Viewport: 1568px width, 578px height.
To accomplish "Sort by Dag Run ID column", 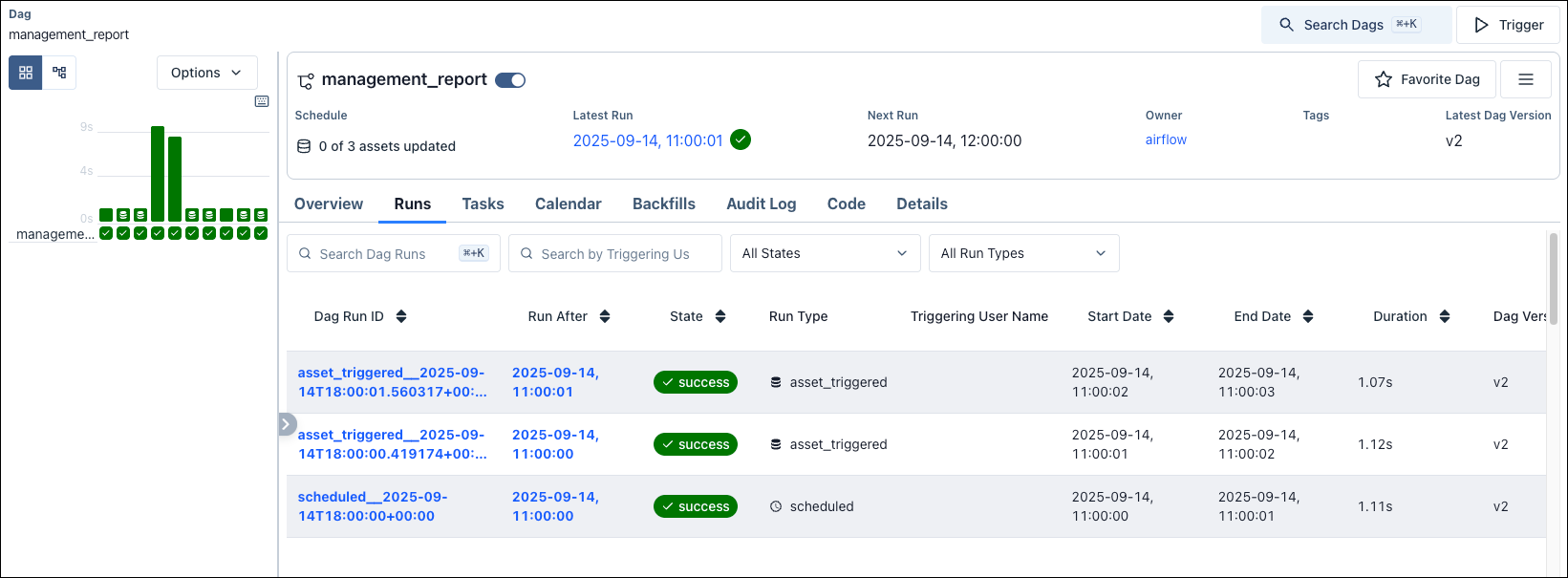I will [401, 316].
